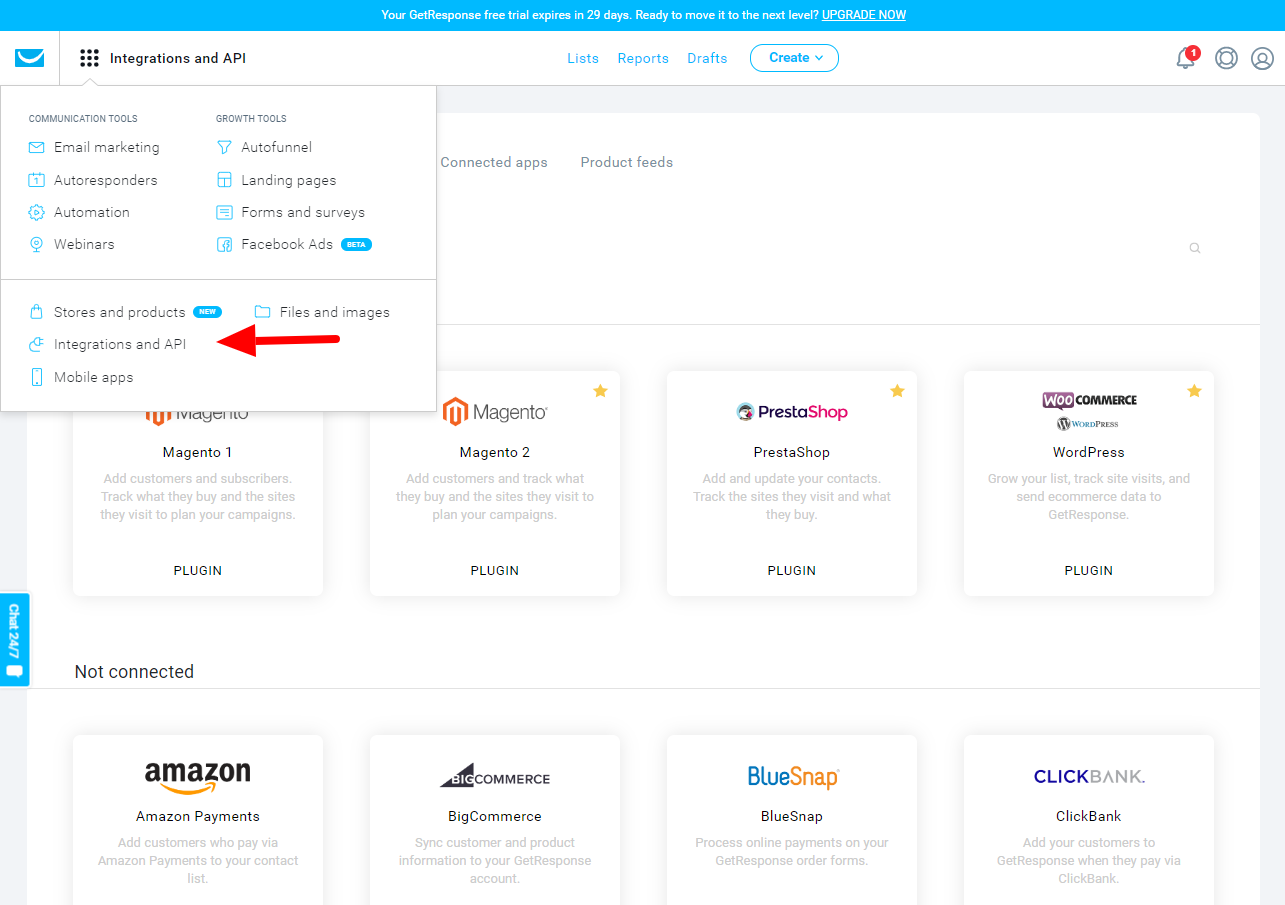This screenshot has width=1285, height=905.
Task: Switch to the Product feeds tab
Action: click(626, 162)
